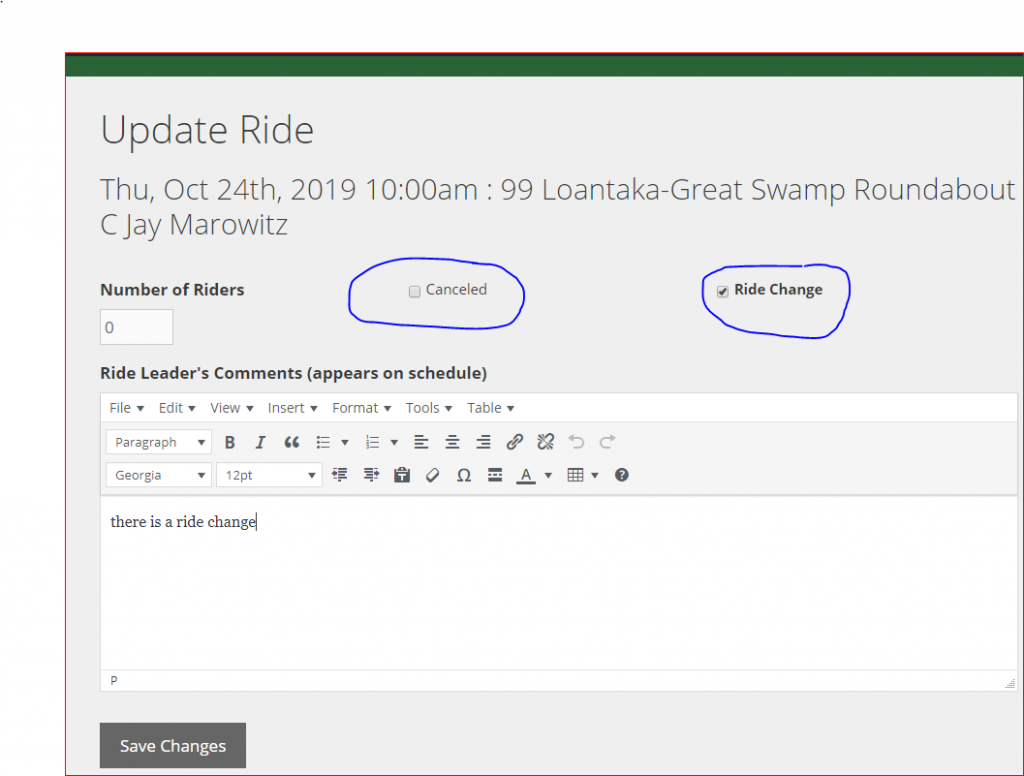The image size is (1024, 776).
Task: Click the Save Changes button
Action: 173,746
